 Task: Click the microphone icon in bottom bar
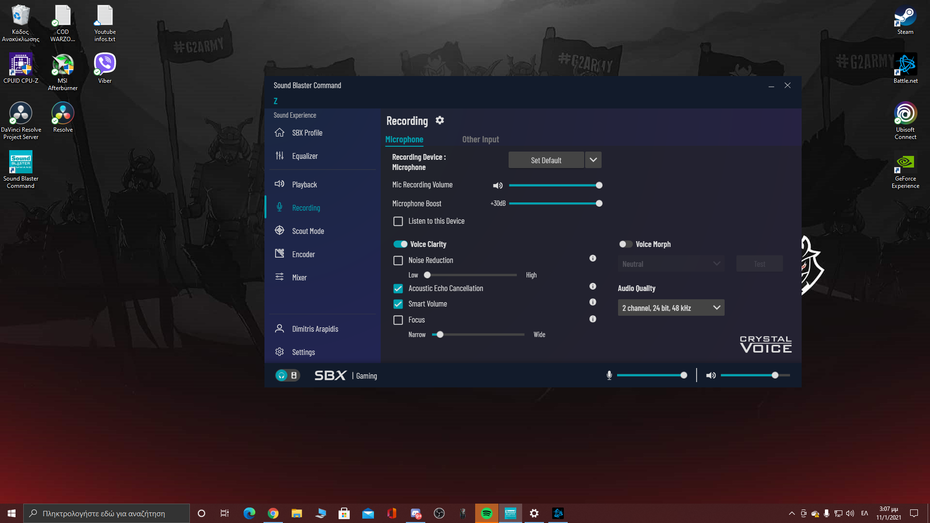pos(609,376)
